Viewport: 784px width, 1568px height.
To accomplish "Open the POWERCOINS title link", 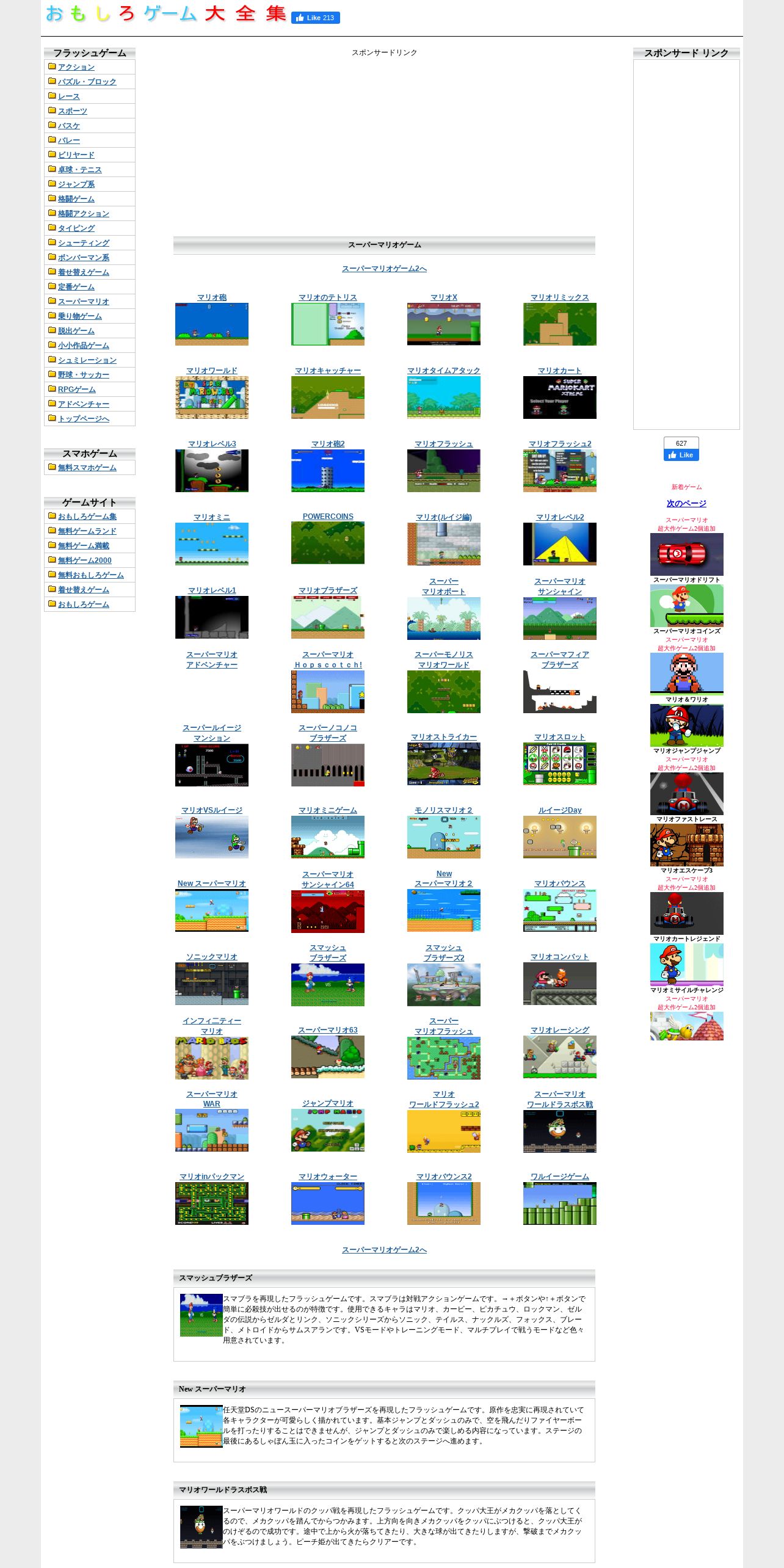I will [x=328, y=517].
